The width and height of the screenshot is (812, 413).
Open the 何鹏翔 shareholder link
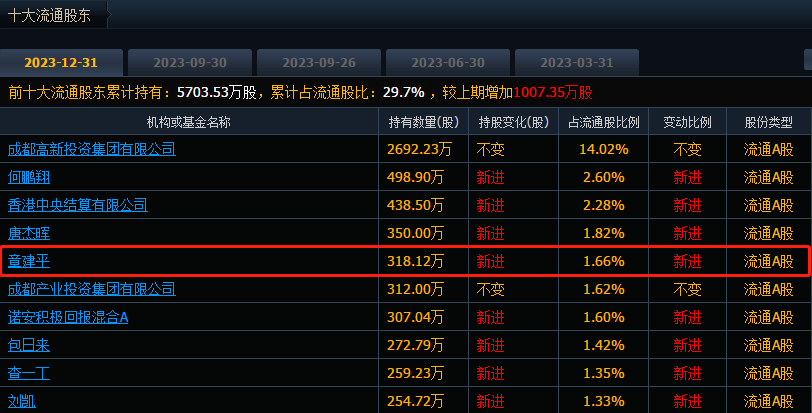[29, 177]
